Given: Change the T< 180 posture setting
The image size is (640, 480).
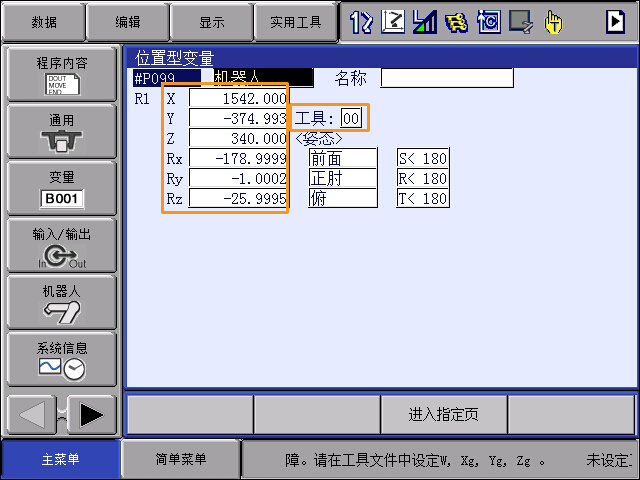Looking at the screenshot, I should (423, 198).
